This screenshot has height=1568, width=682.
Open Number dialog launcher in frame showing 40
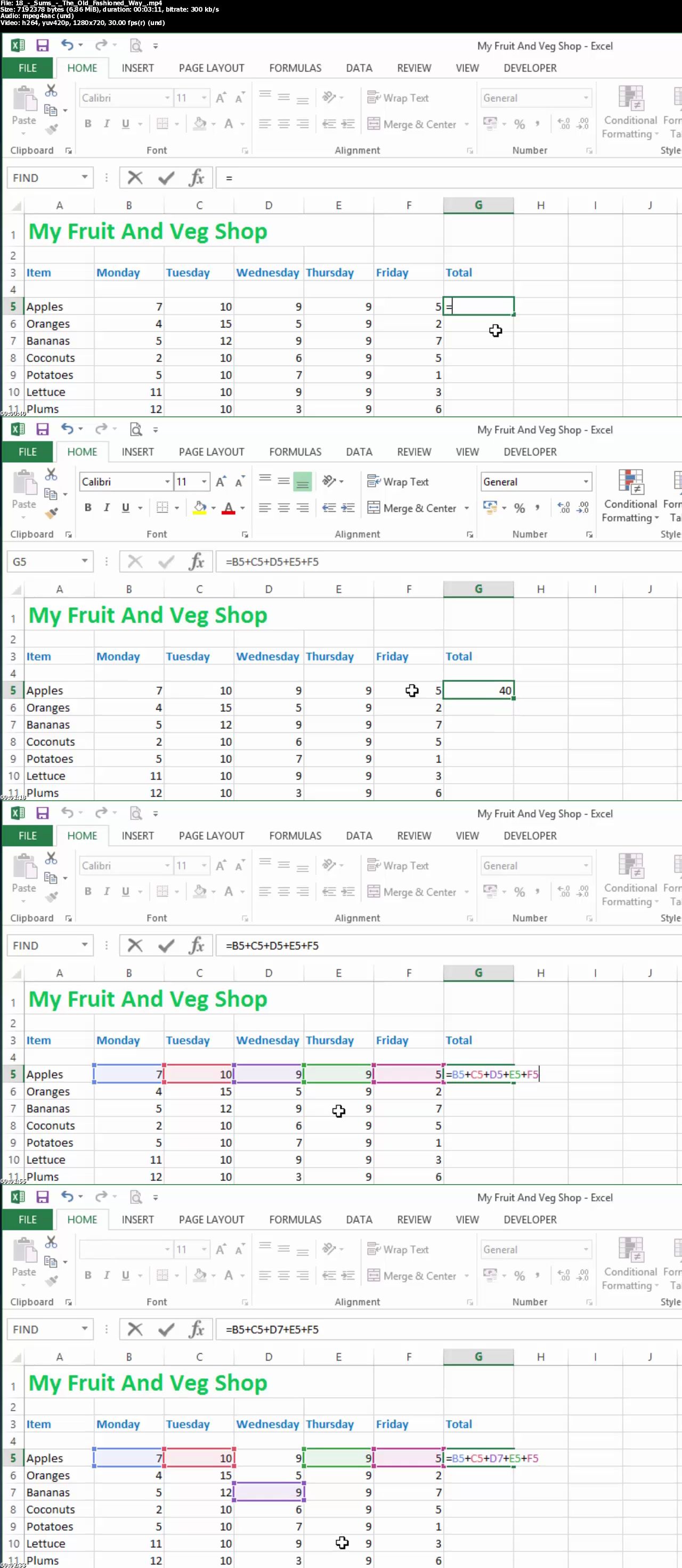[x=589, y=534]
